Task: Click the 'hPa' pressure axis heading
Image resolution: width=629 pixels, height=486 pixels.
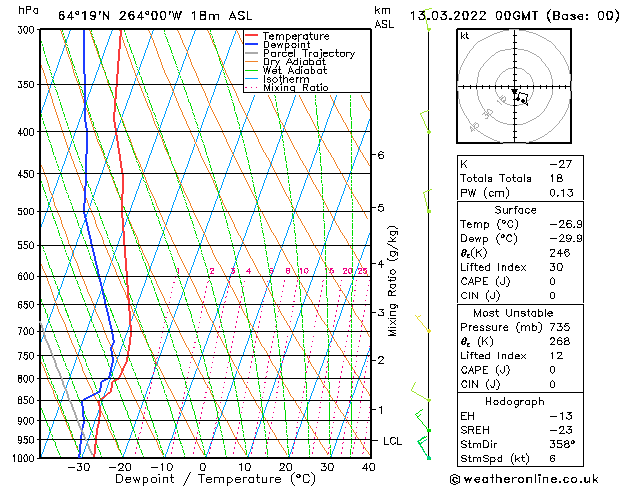Action: (x=28, y=10)
